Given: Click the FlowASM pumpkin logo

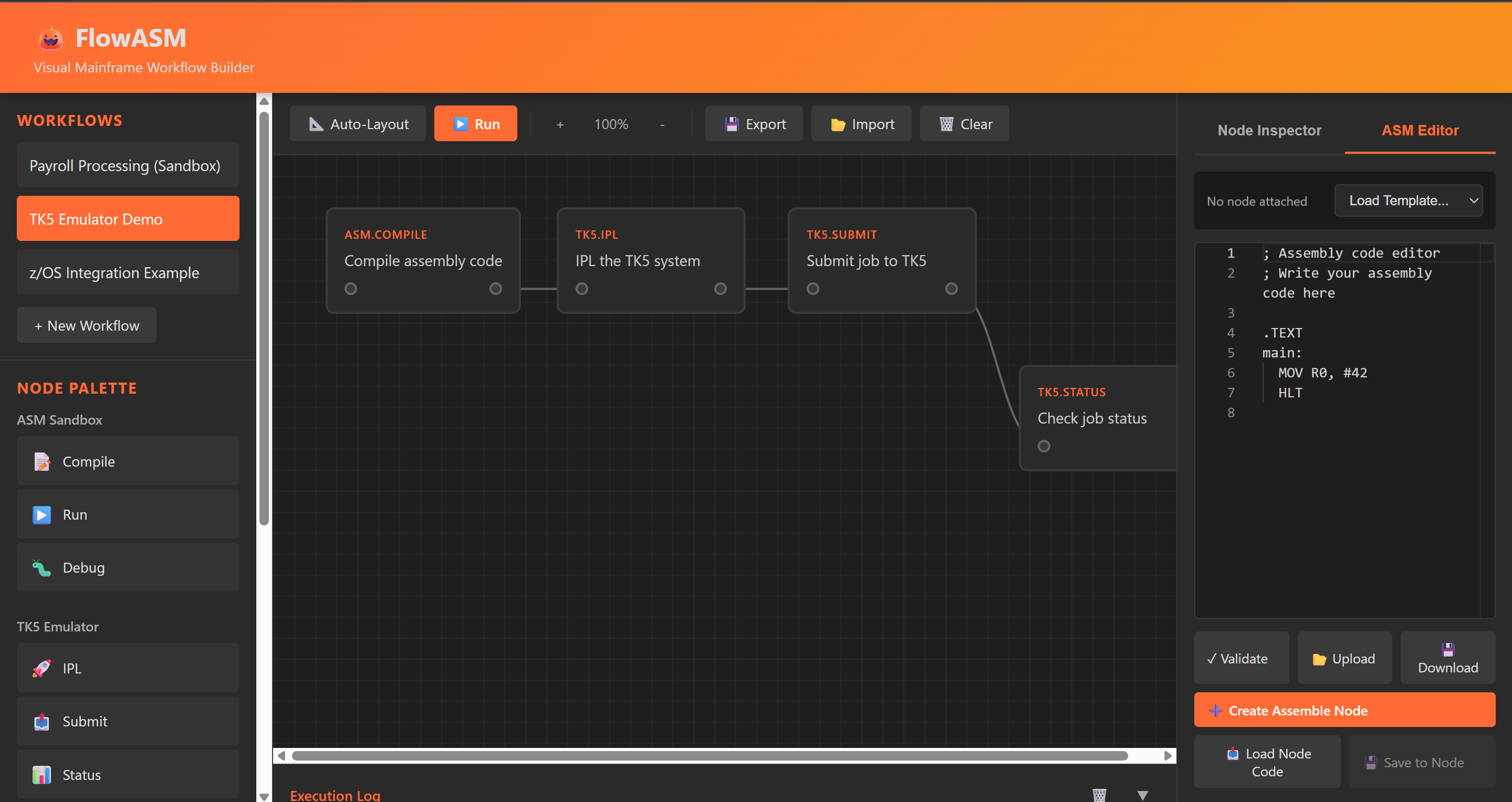Looking at the screenshot, I should tap(51, 39).
